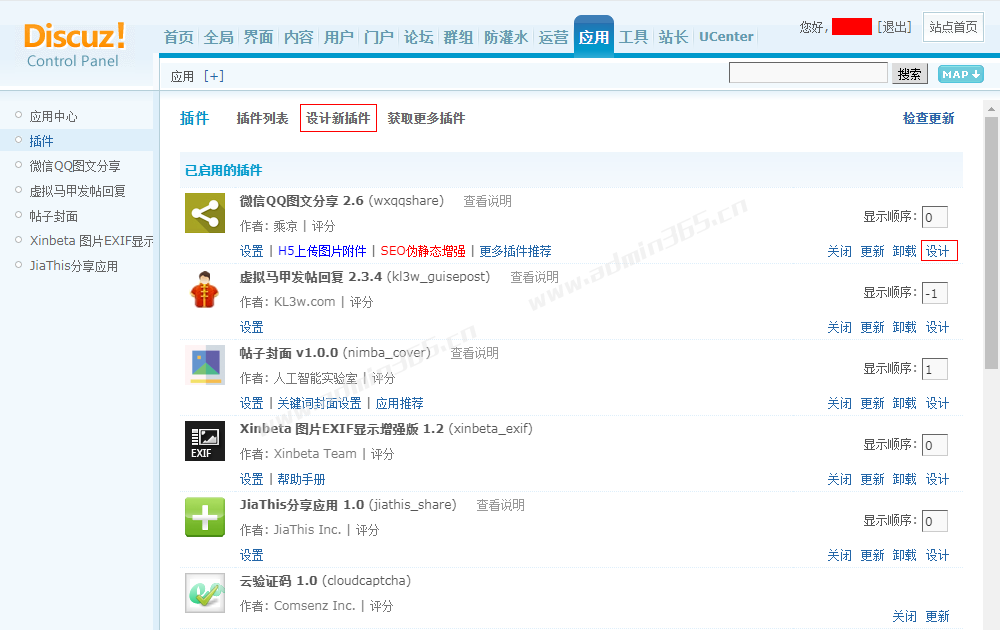The image size is (1000, 630).
Task: Open the 运营 top menu
Action: 553,37
